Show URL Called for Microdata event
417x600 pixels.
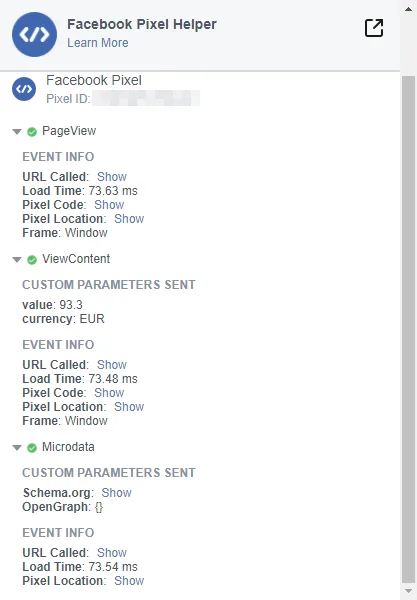[112, 553]
